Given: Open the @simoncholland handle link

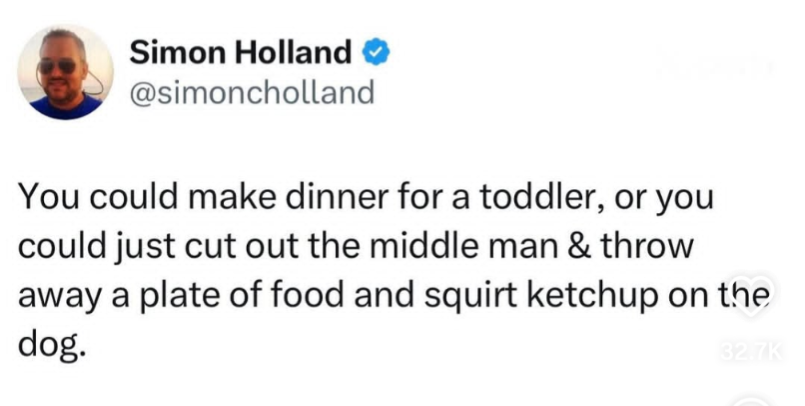Looking at the screenshot, I should coord(252,93).
